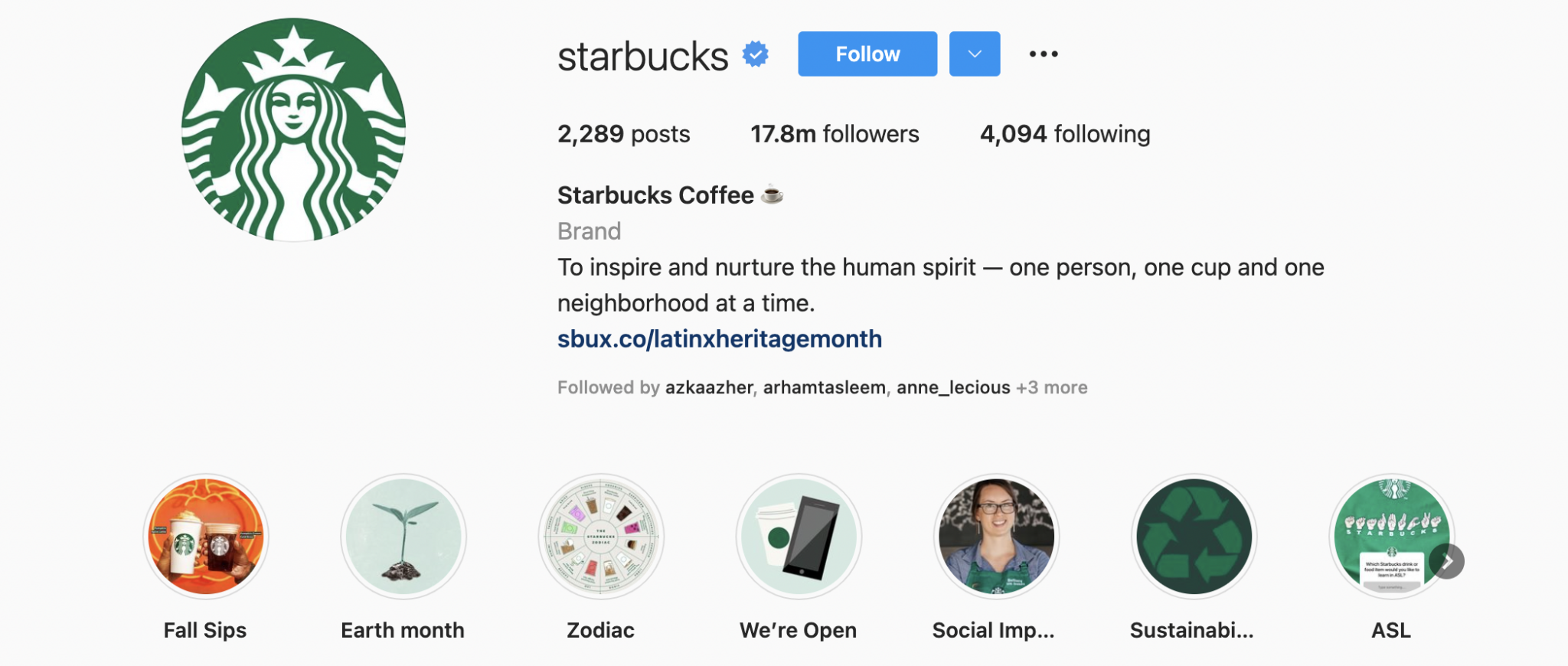Follow the starbucks account
The image size is (1568, 666).
tap(867, 54)
